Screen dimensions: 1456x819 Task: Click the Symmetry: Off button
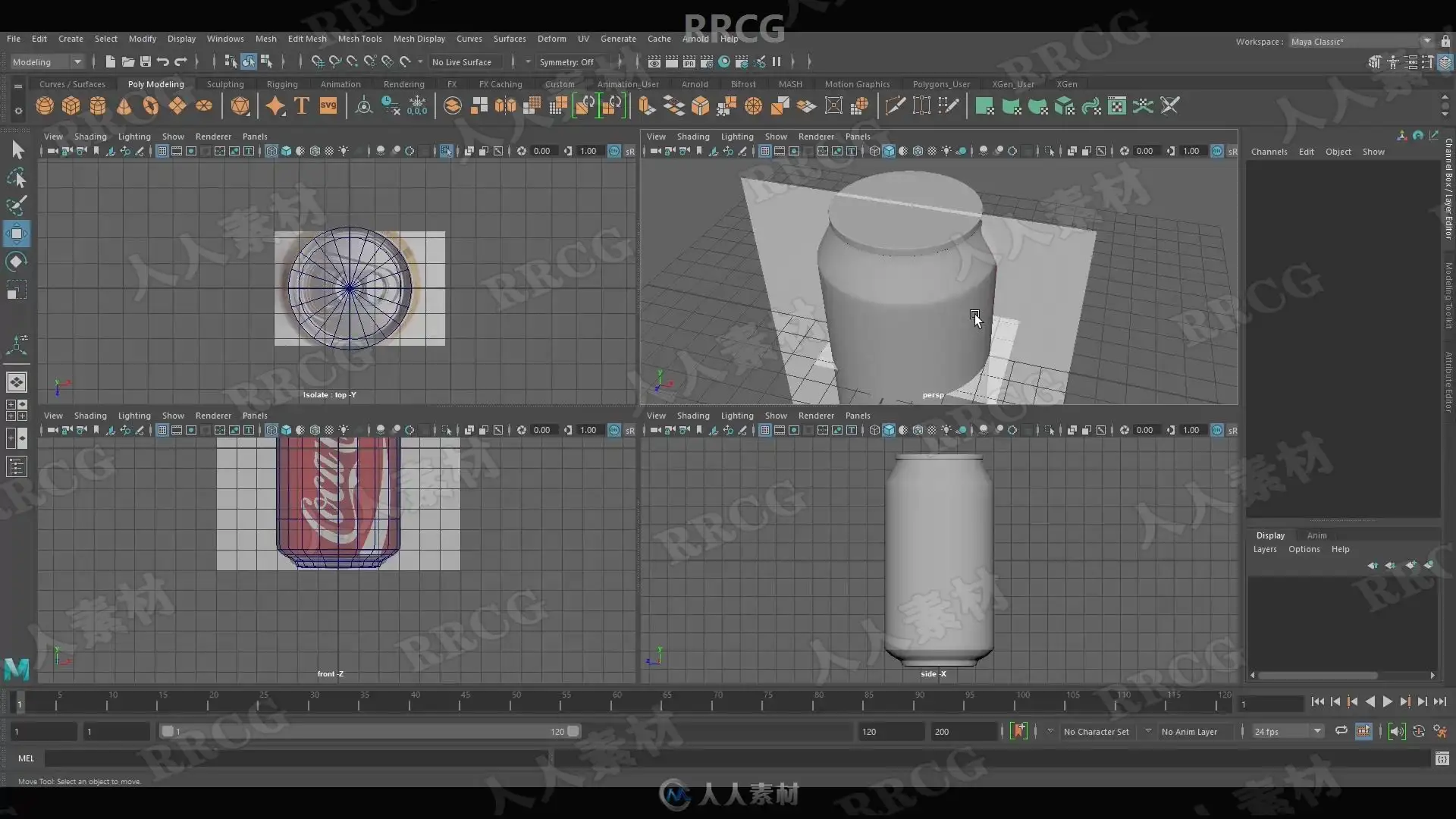566,62
